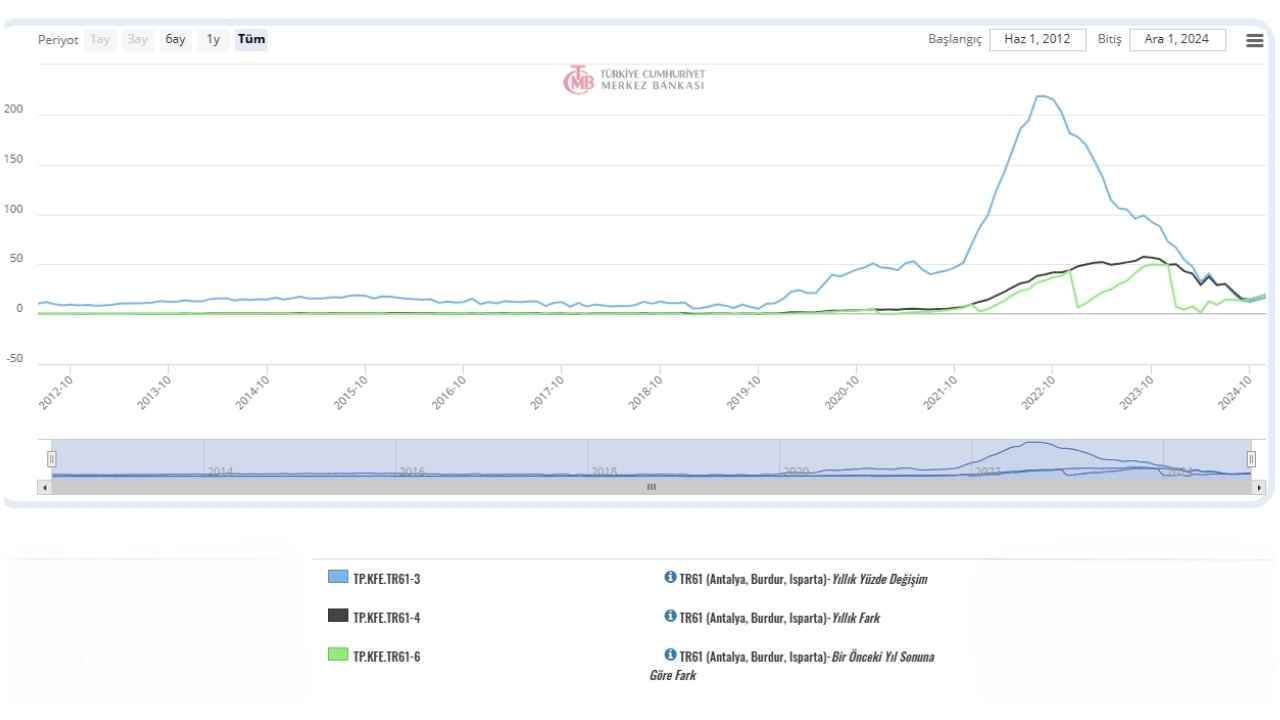Click the left navigator range handle

52,459
